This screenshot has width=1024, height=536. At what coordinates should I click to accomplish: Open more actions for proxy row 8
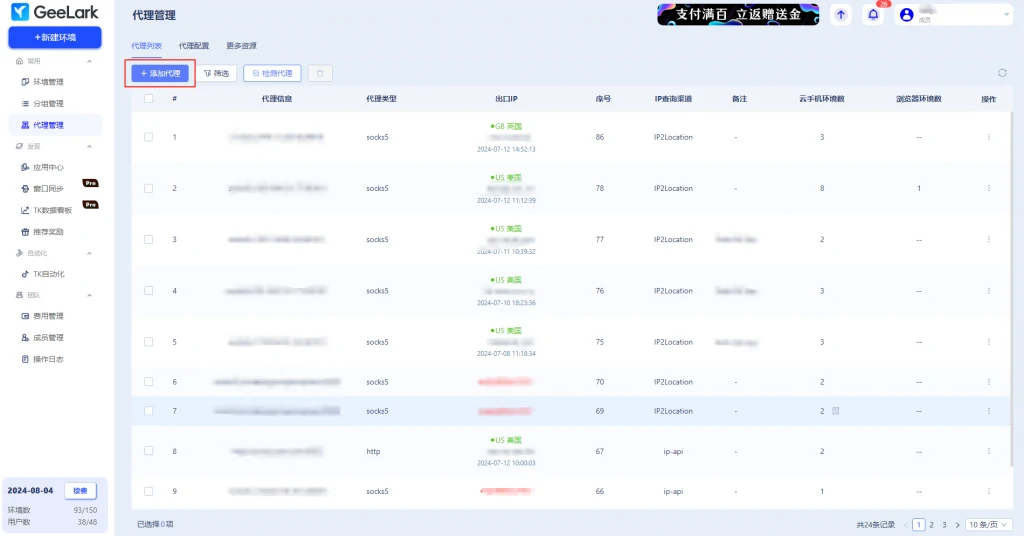pyautogui.click(x=989, y=451)
